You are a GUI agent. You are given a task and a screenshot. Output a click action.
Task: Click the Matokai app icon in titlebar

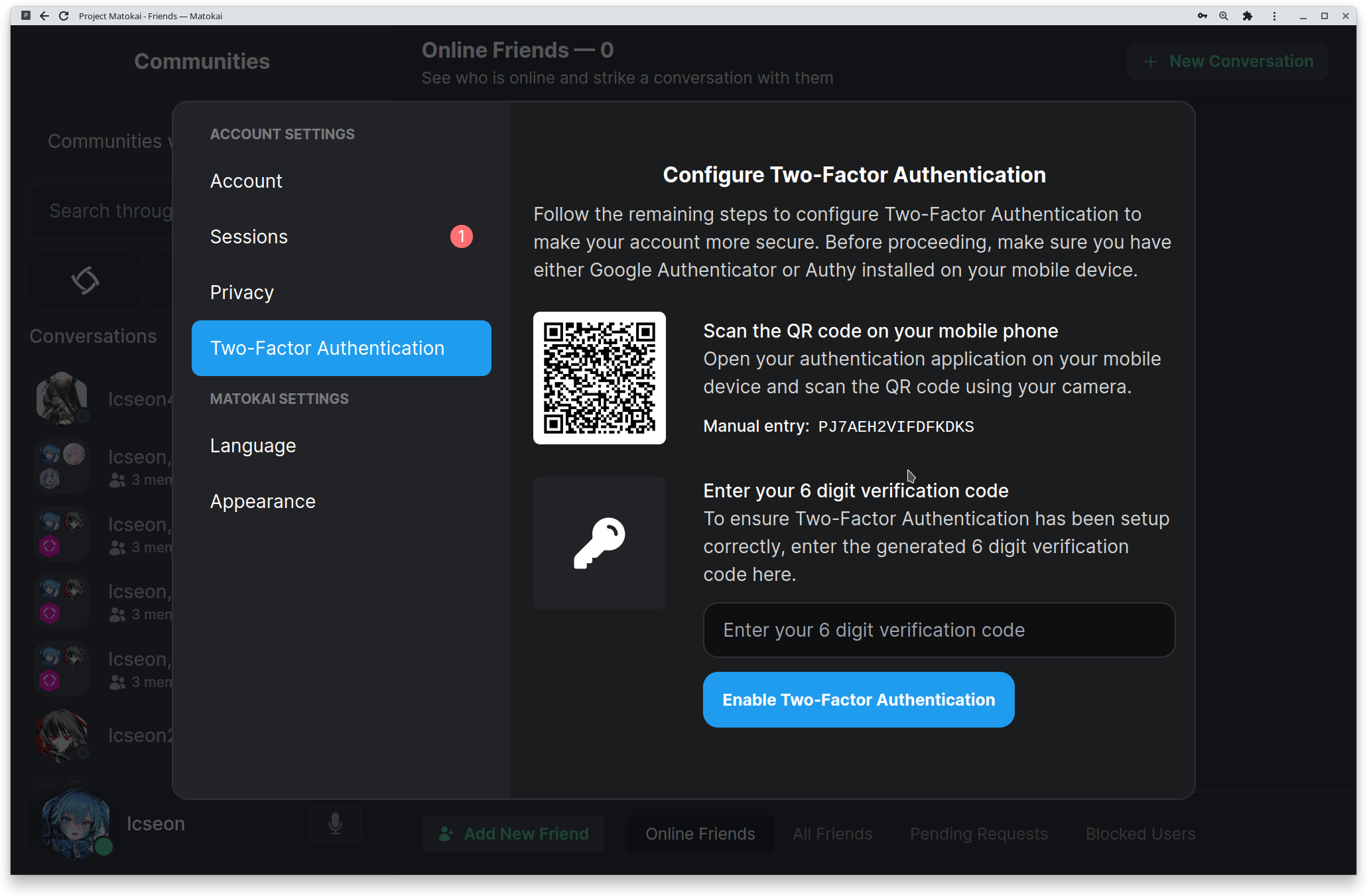tap(25, 16)
